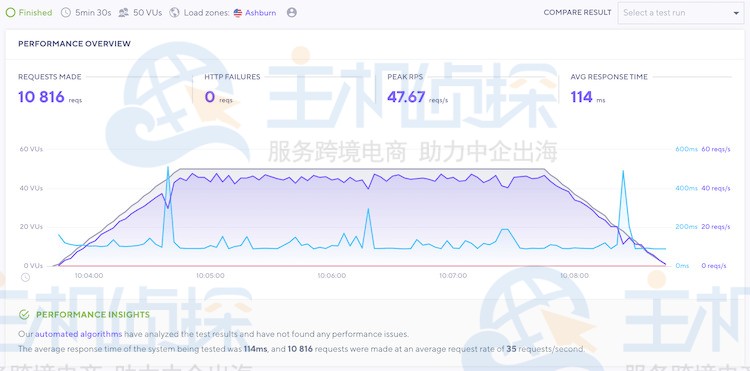The height and width of the screenshot is (371, 750).
Task: Click the Finished status text
Action: [35, 13]
